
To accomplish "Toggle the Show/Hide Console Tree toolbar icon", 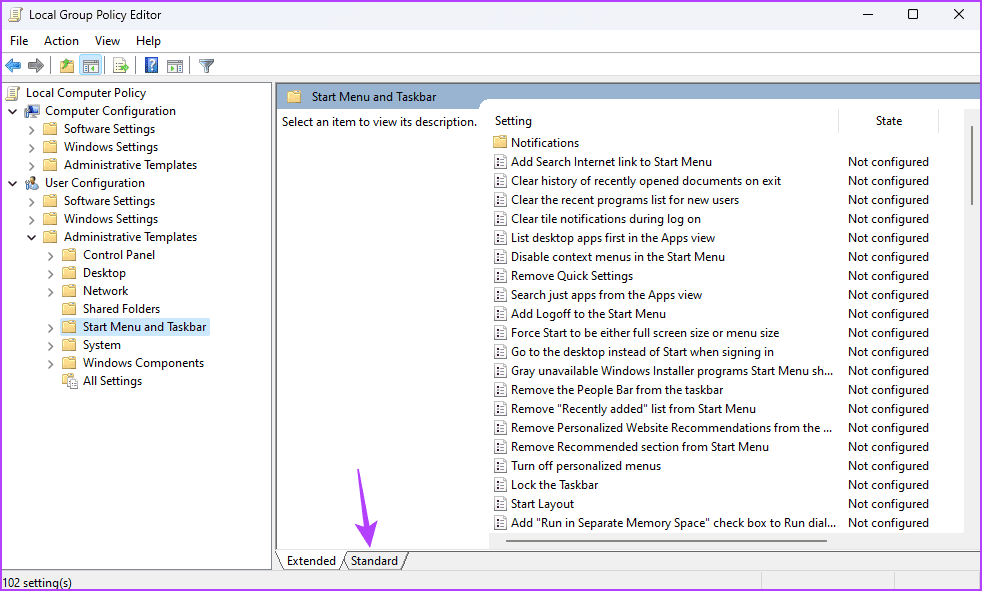I will click(x=91, y=65).
